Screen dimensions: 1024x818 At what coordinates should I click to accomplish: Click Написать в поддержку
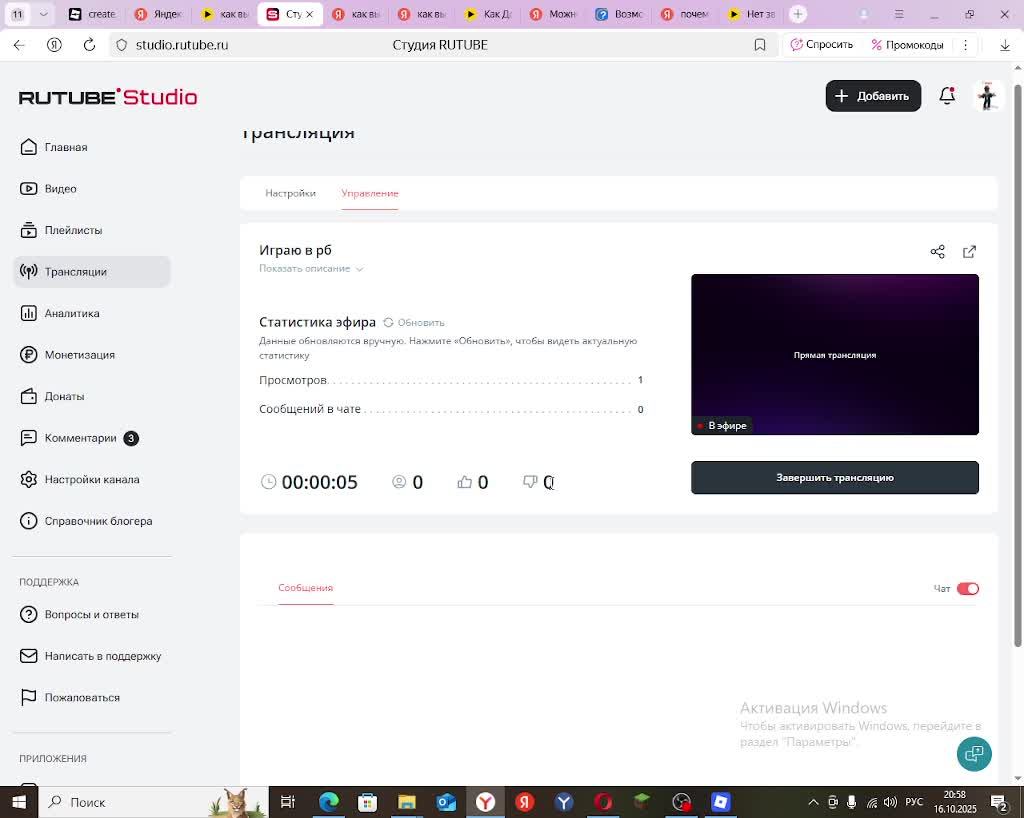pos(90,655)
